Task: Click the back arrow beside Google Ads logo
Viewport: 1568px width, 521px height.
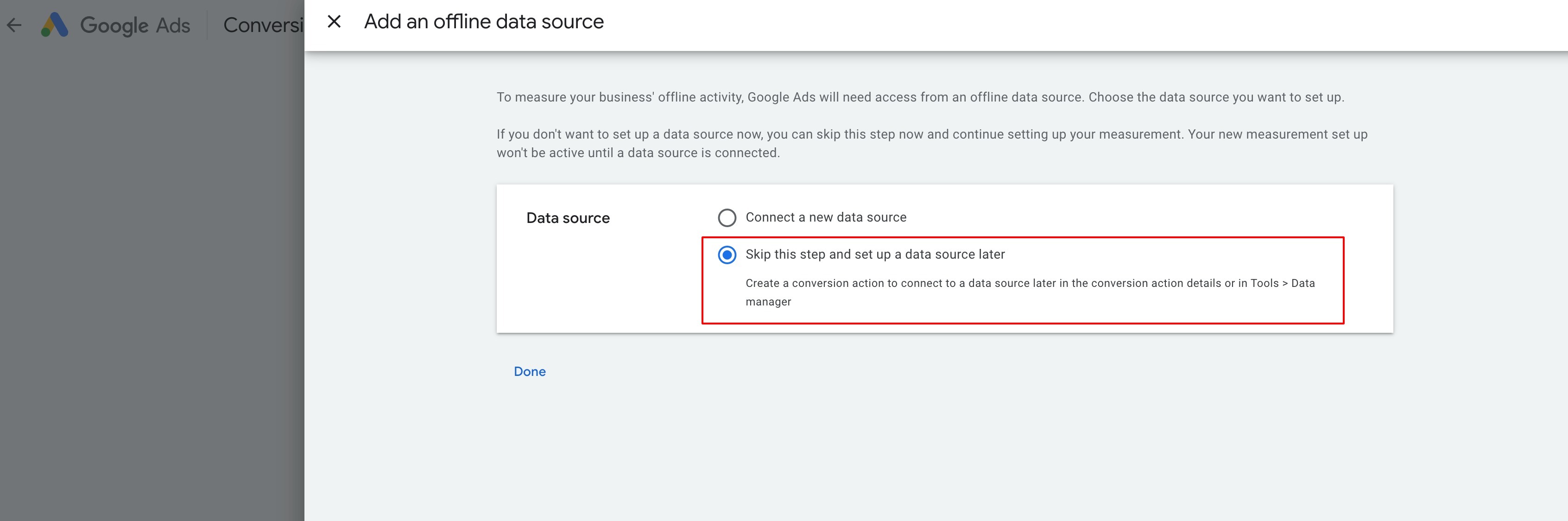Action: [14, 25]
